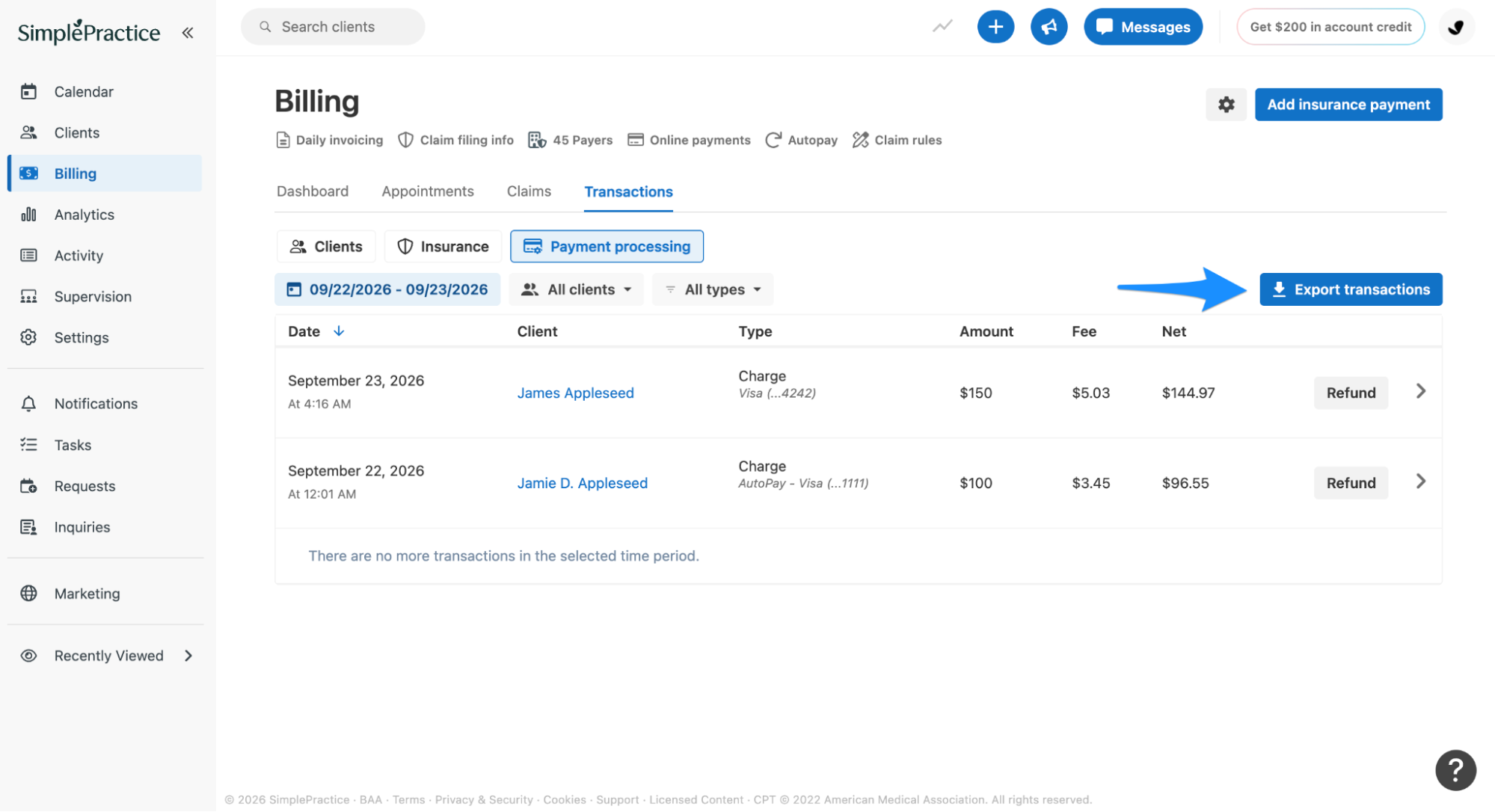Screen dimensions: 1495x812
Task: Switch to the Claims tab
Action: [529, 191]
